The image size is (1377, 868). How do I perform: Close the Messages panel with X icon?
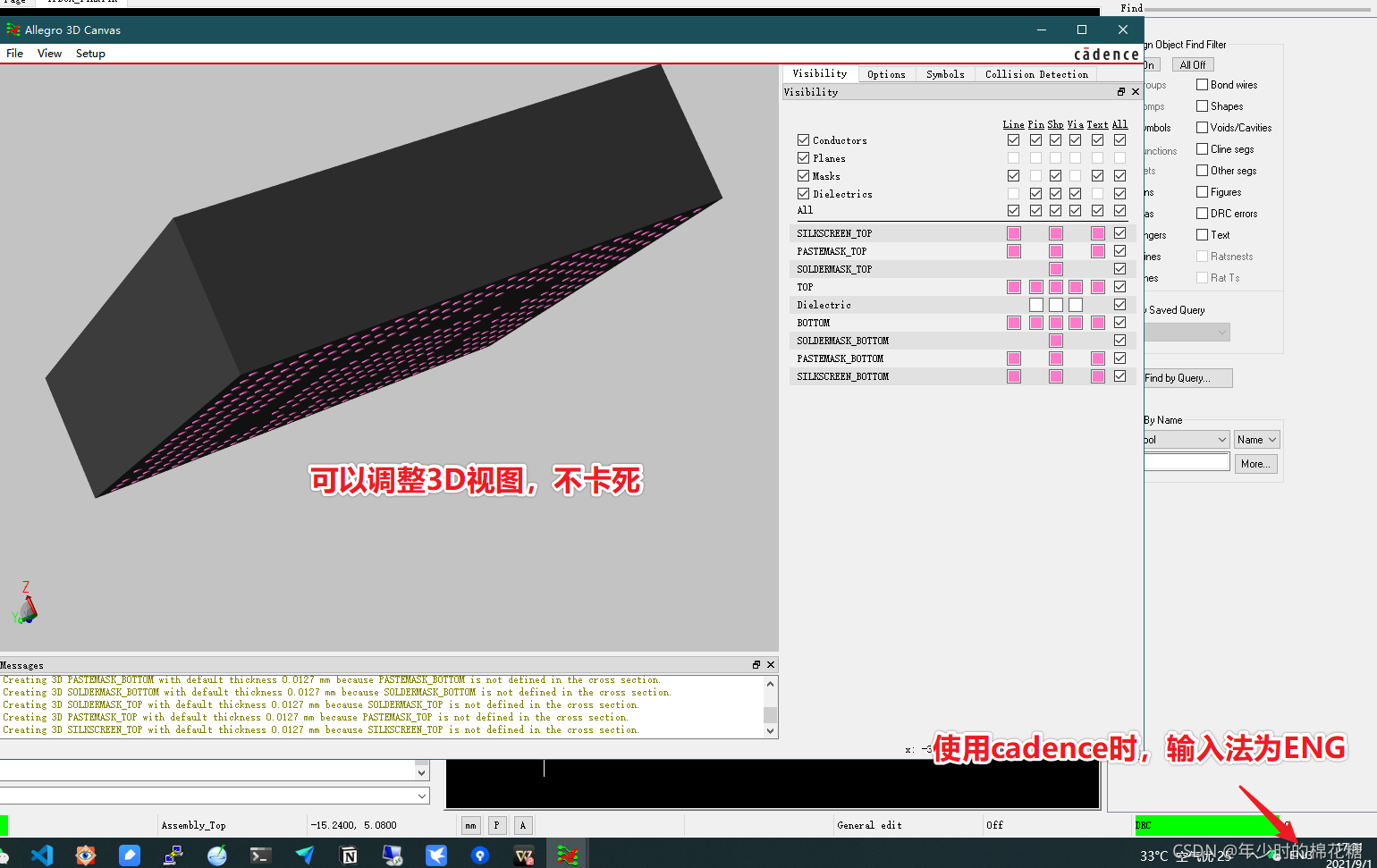tap(771, 665)
